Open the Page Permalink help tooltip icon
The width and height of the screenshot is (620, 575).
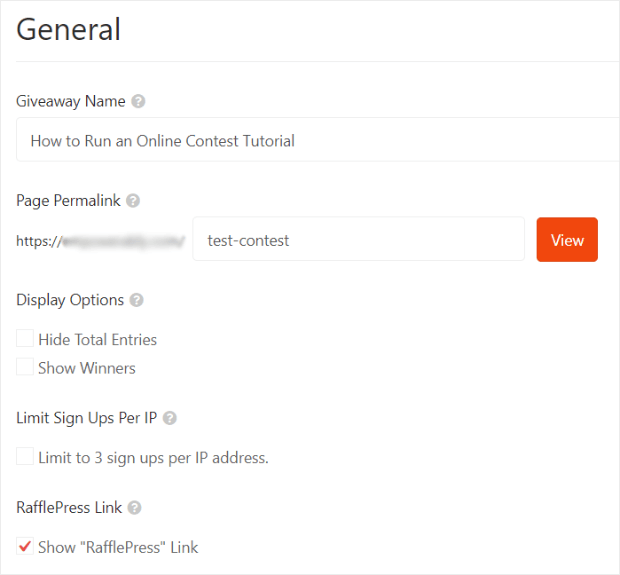click(x=133, y=201)
